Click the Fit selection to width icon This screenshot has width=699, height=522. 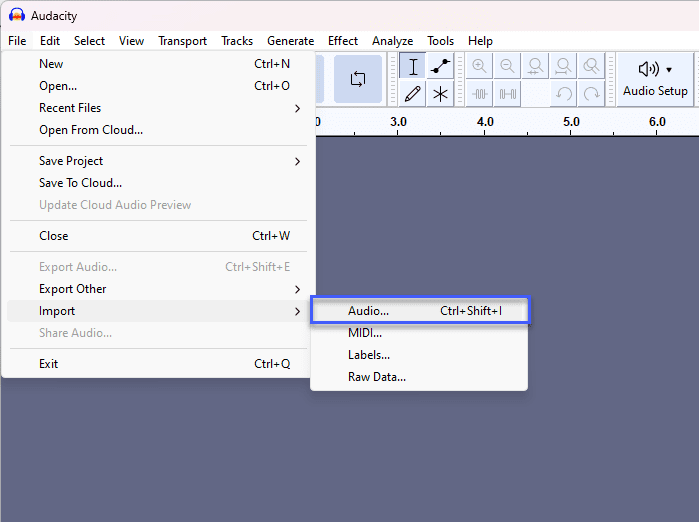[x=535, y=67]
